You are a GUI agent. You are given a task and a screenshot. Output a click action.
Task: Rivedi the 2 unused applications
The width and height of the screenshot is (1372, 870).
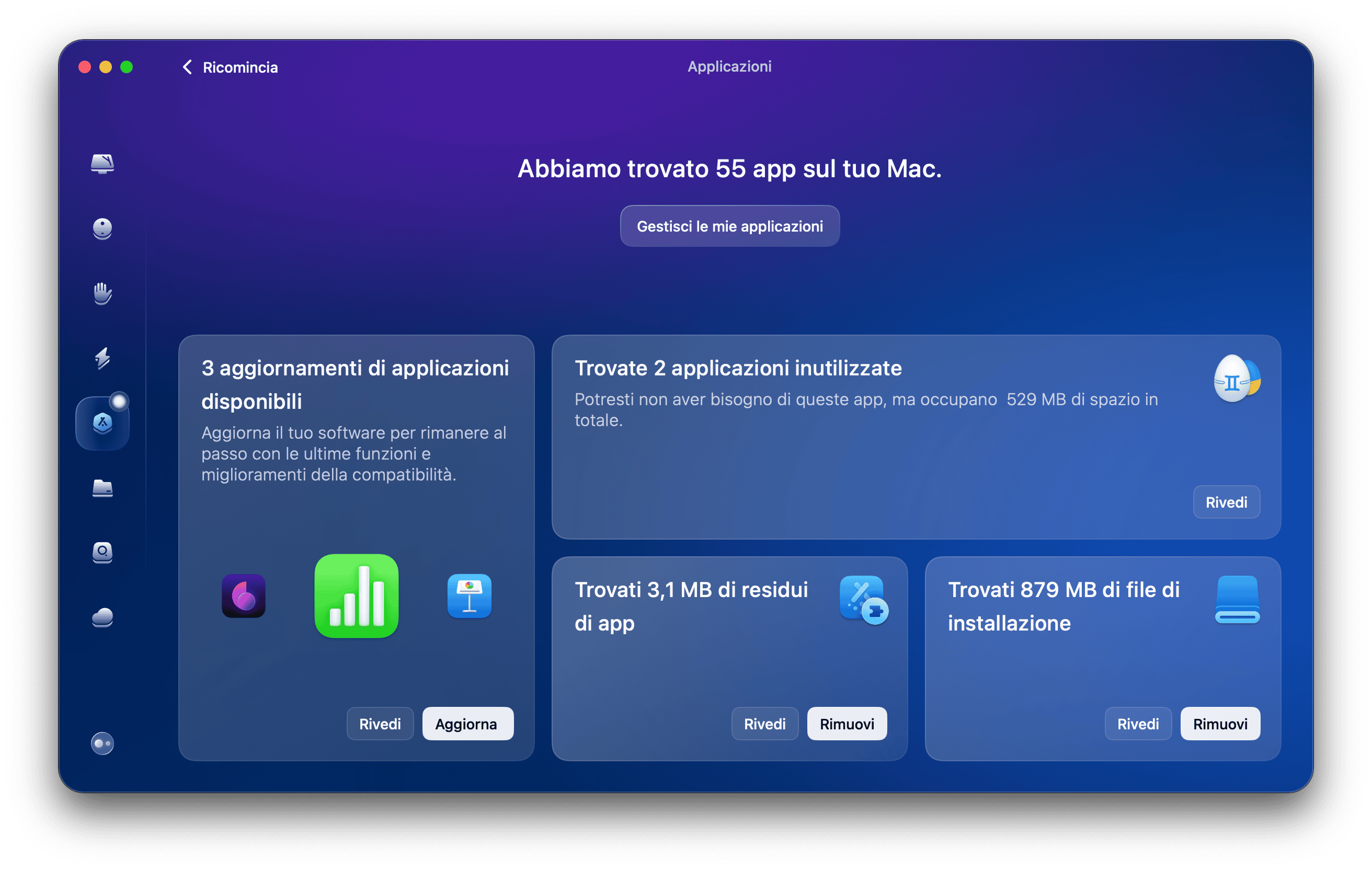click(x=1226, y=502)
